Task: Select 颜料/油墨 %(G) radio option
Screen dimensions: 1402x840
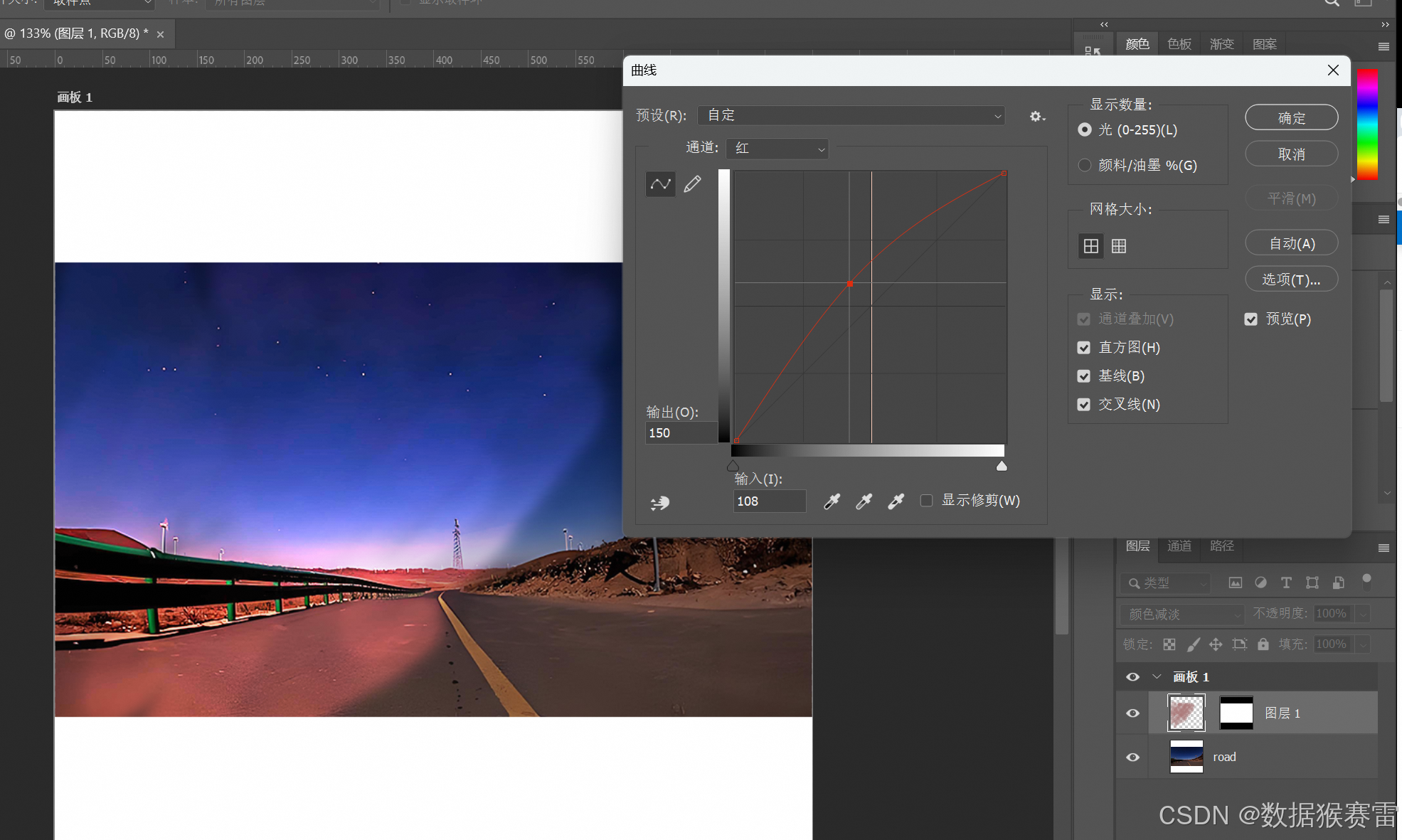Action: [x=1084, y=165]
